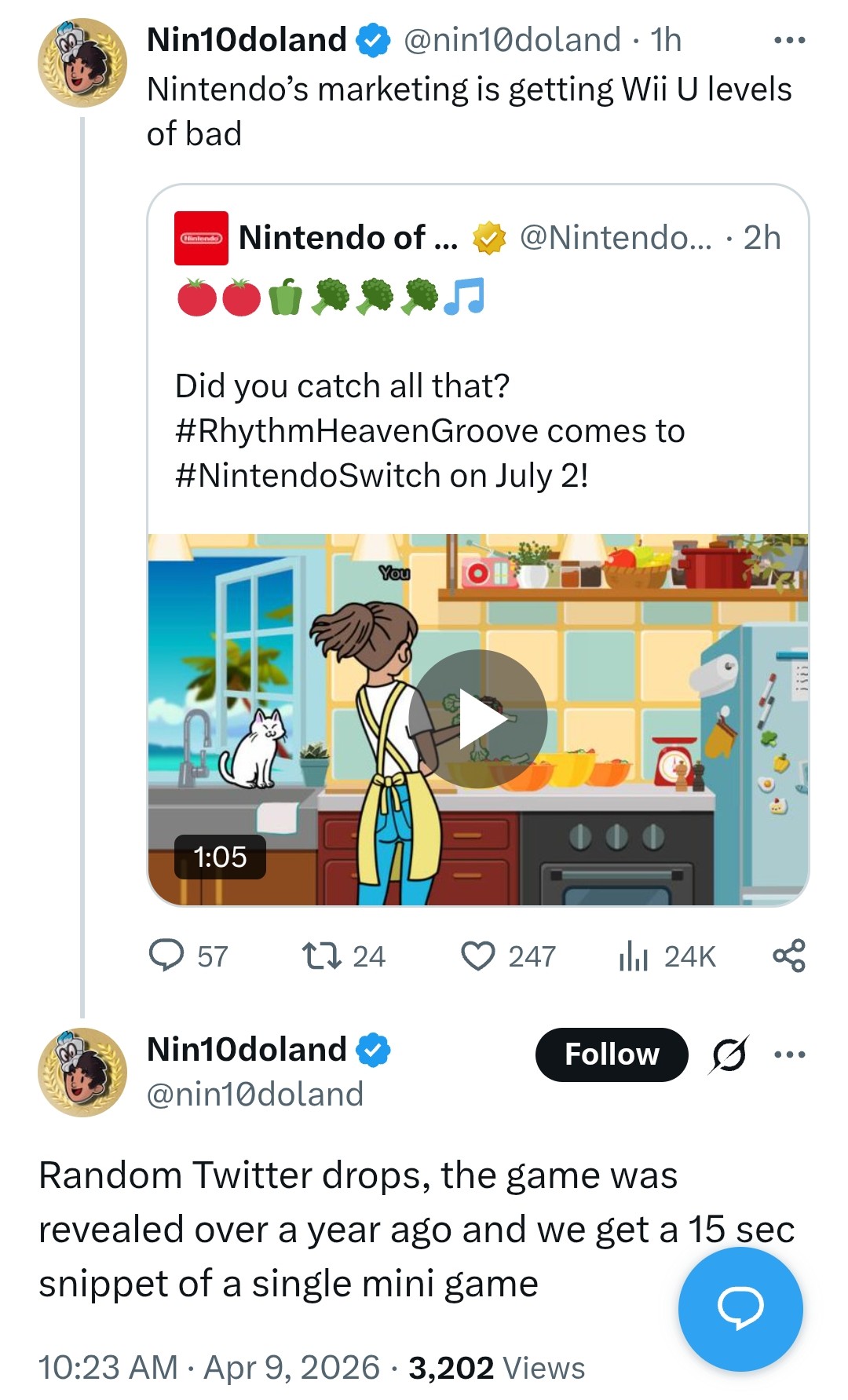Open the three-dot menu on the top tweet

click(789, 40)
